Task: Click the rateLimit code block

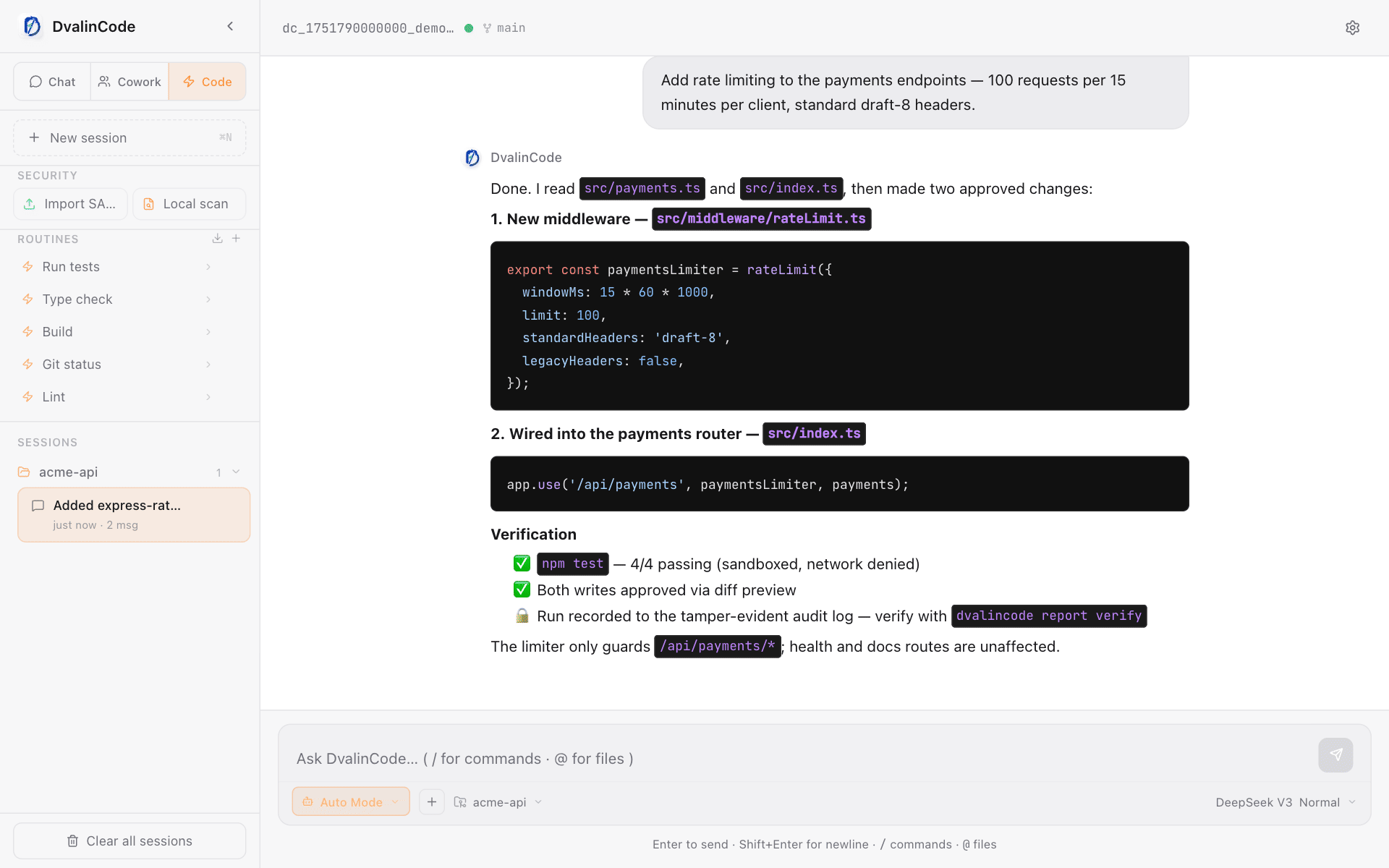Action: tap(839, 326)
